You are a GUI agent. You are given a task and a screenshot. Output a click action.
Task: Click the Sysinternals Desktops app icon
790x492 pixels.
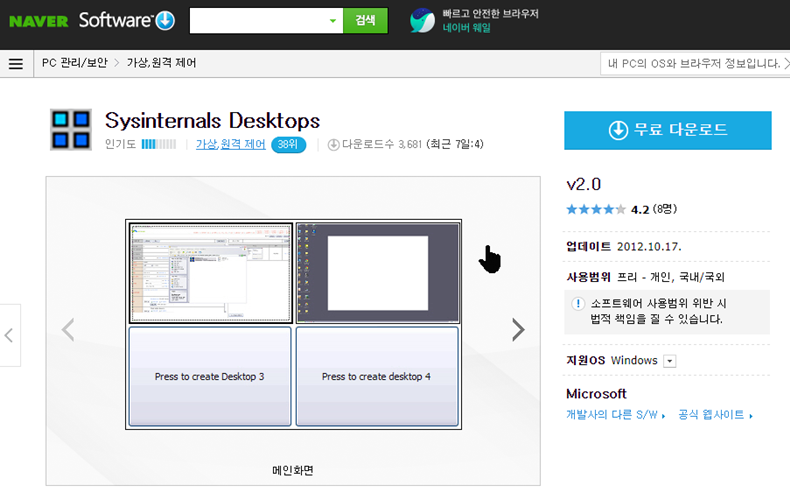click(x=71, y=129)
